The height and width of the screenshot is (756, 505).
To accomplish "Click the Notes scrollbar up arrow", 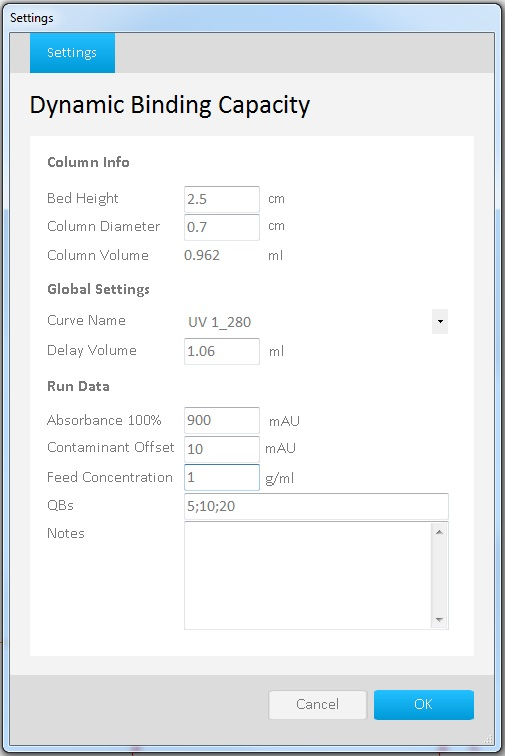I will click(439, 532).
